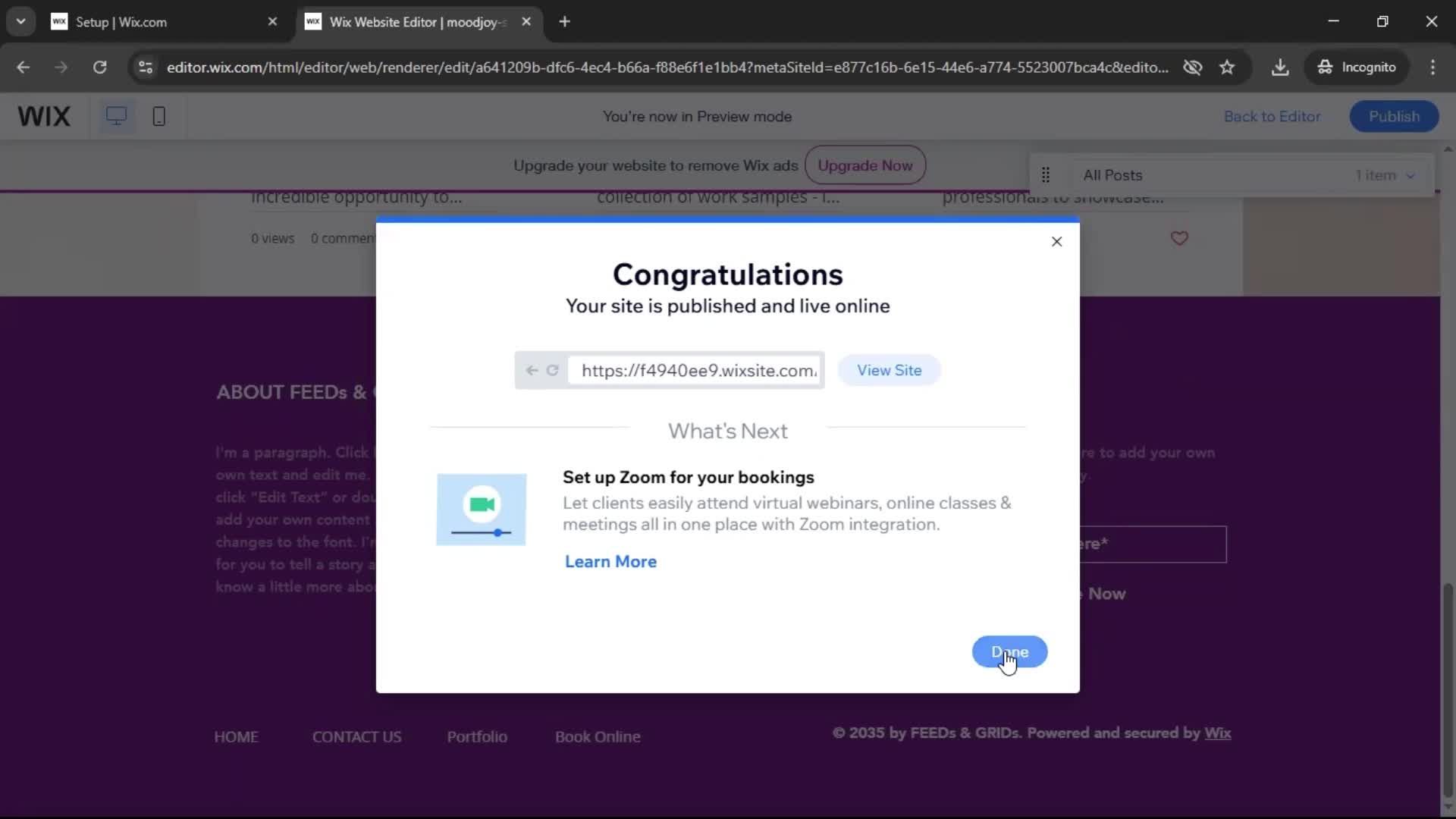Go back in browser history

(24, 67)
